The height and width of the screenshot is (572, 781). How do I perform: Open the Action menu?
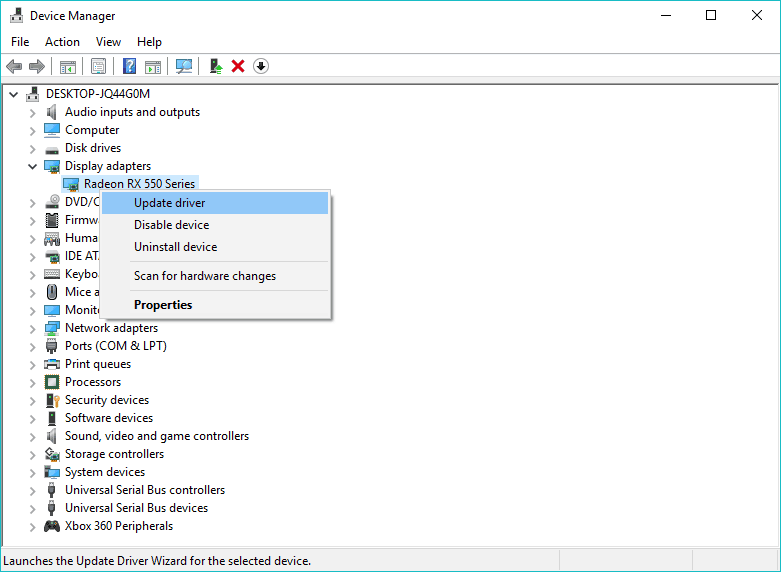[x=62, y=42]
